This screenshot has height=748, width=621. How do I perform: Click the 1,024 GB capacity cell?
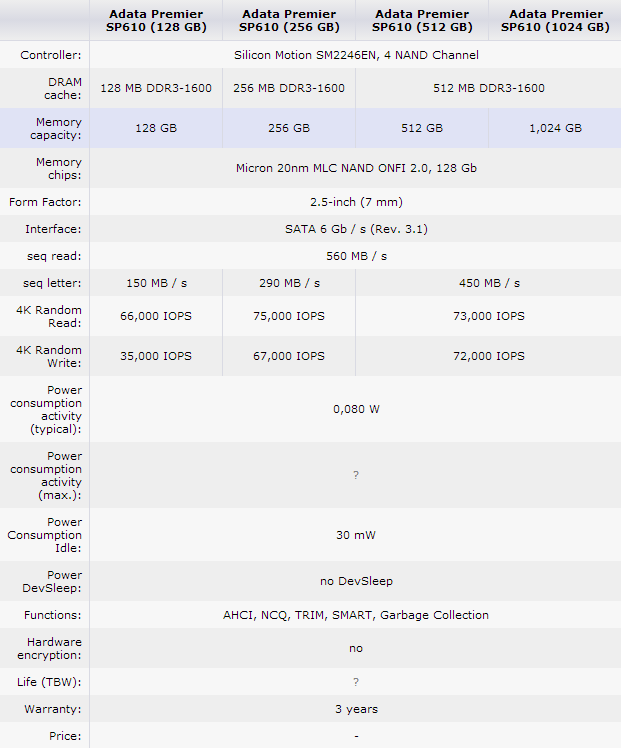555,128
